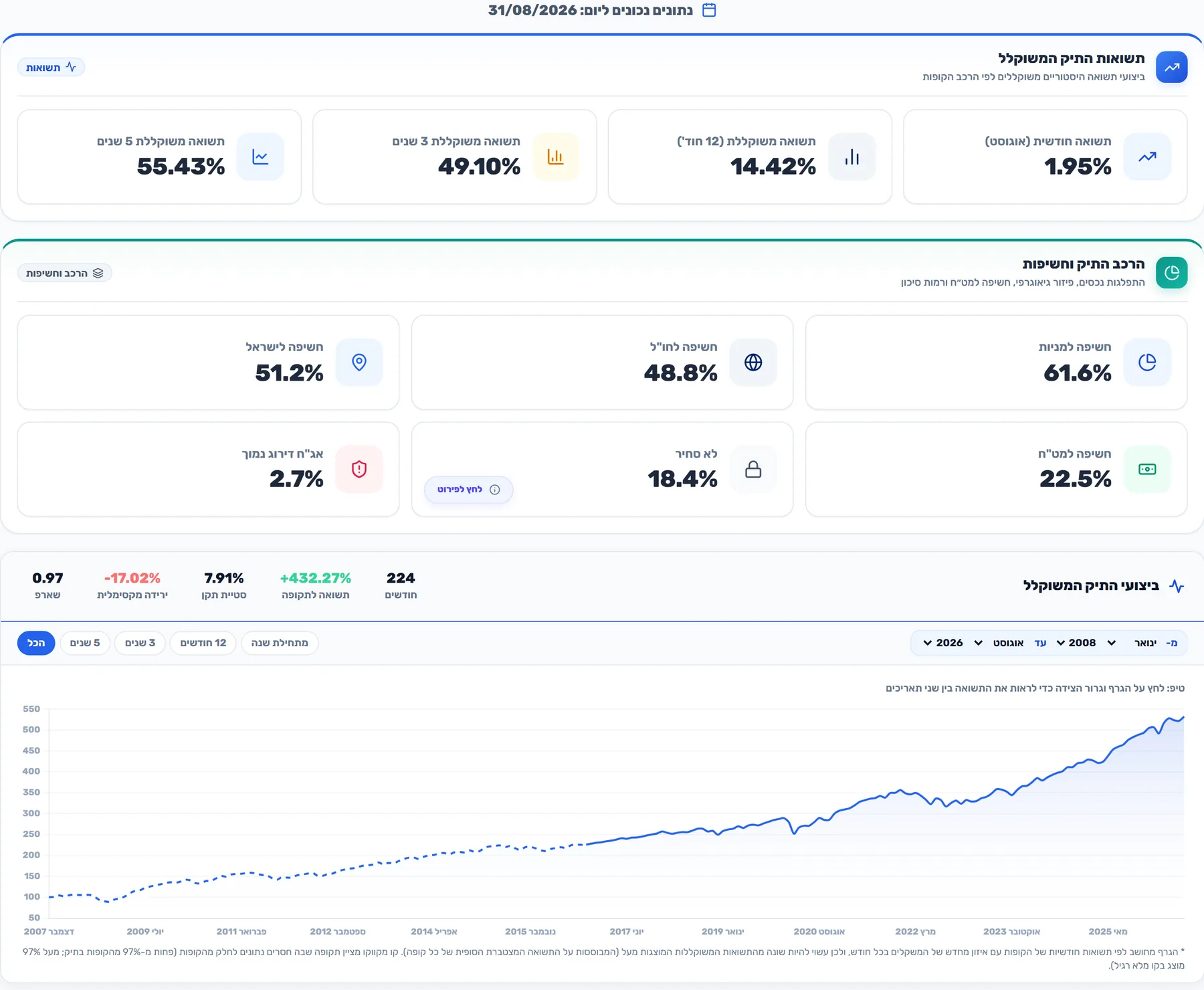Select the 5 שנים range
The width and height of the screenshot is (1204, 990).
[85, 643]
